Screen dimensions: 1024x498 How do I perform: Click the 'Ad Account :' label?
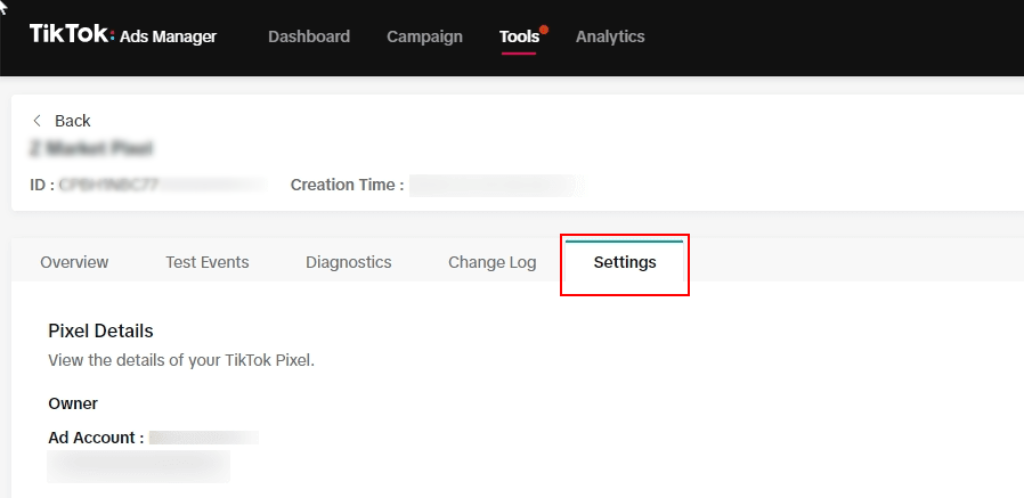pyautogui.click(x=96, y=437)
